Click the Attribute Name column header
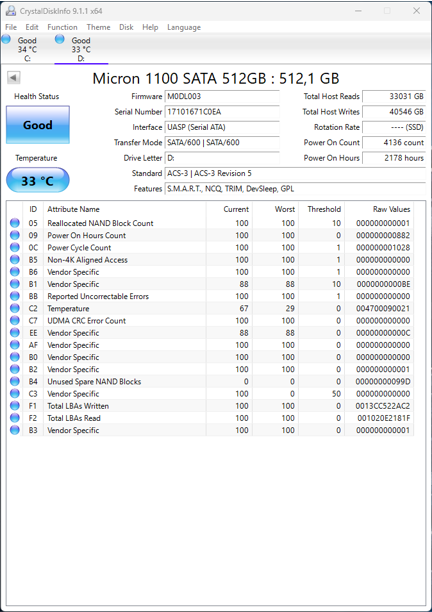Screen dimensions: 432x612 [124, 209]
